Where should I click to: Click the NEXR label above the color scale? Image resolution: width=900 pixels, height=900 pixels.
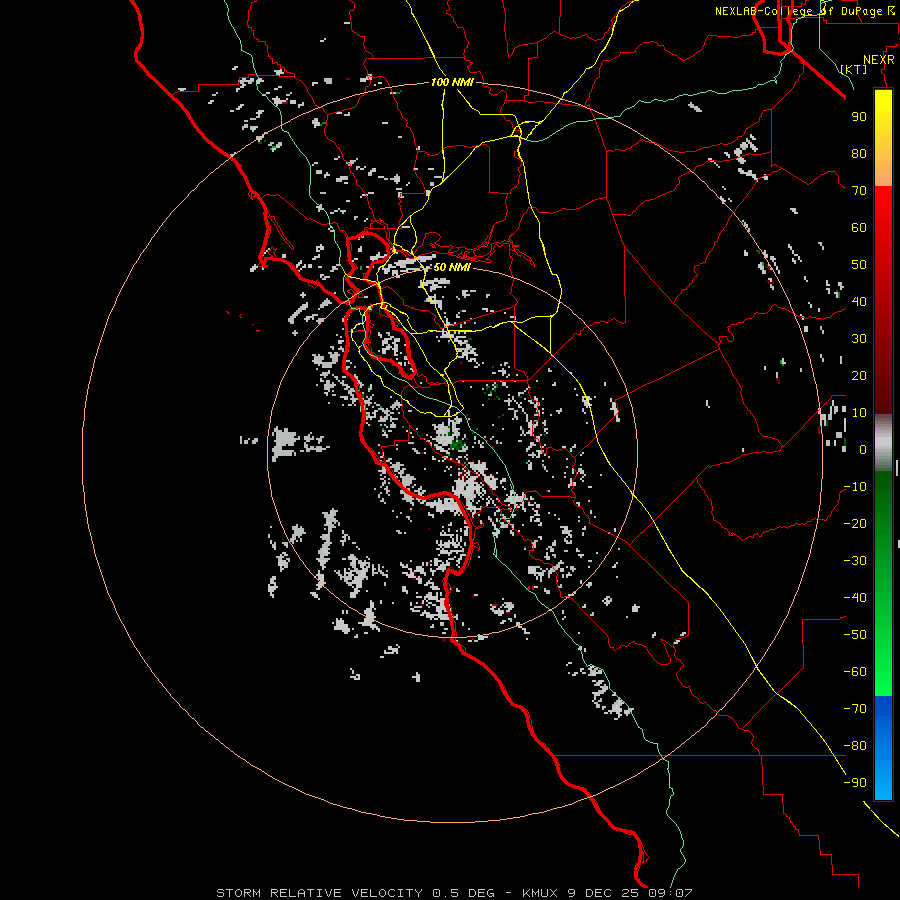(x=879, y=60)
